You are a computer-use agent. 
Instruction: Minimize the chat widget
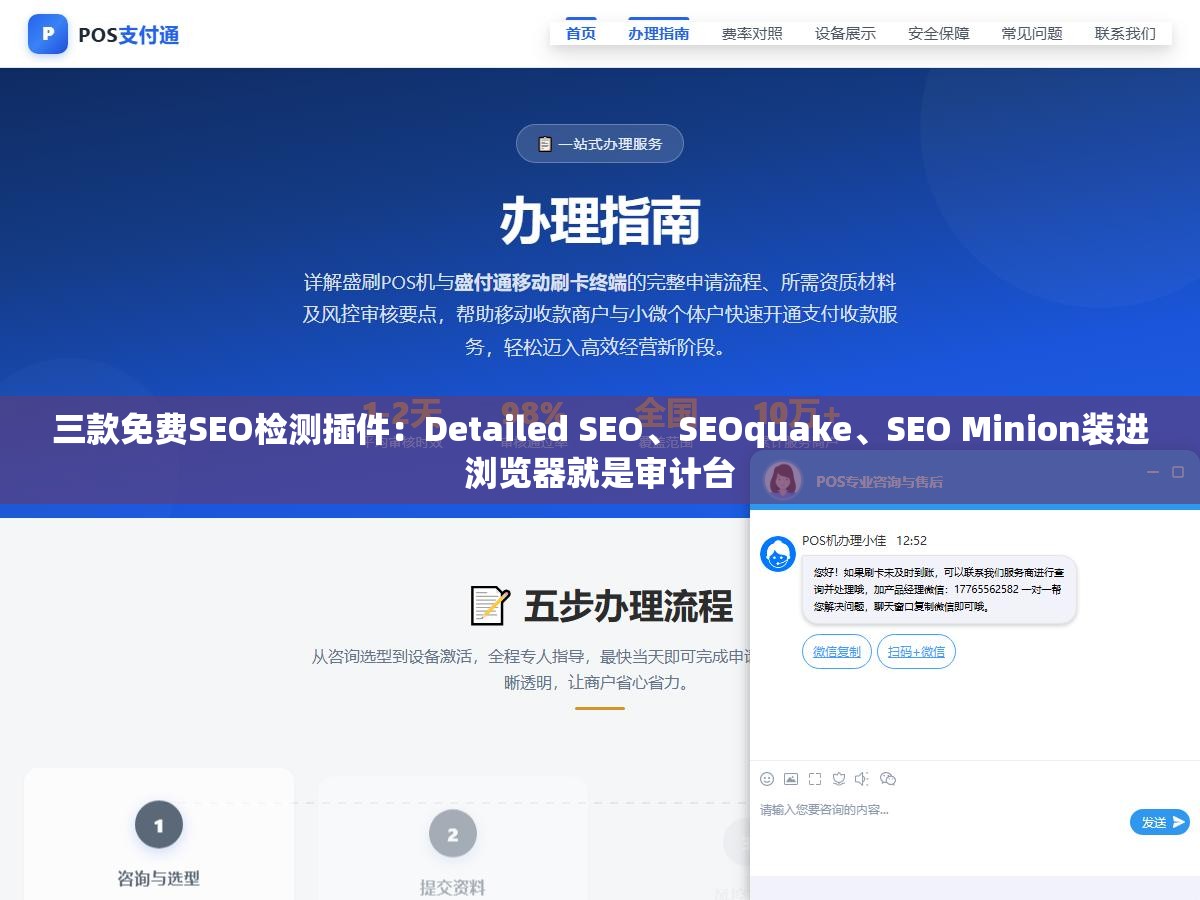1152,472
